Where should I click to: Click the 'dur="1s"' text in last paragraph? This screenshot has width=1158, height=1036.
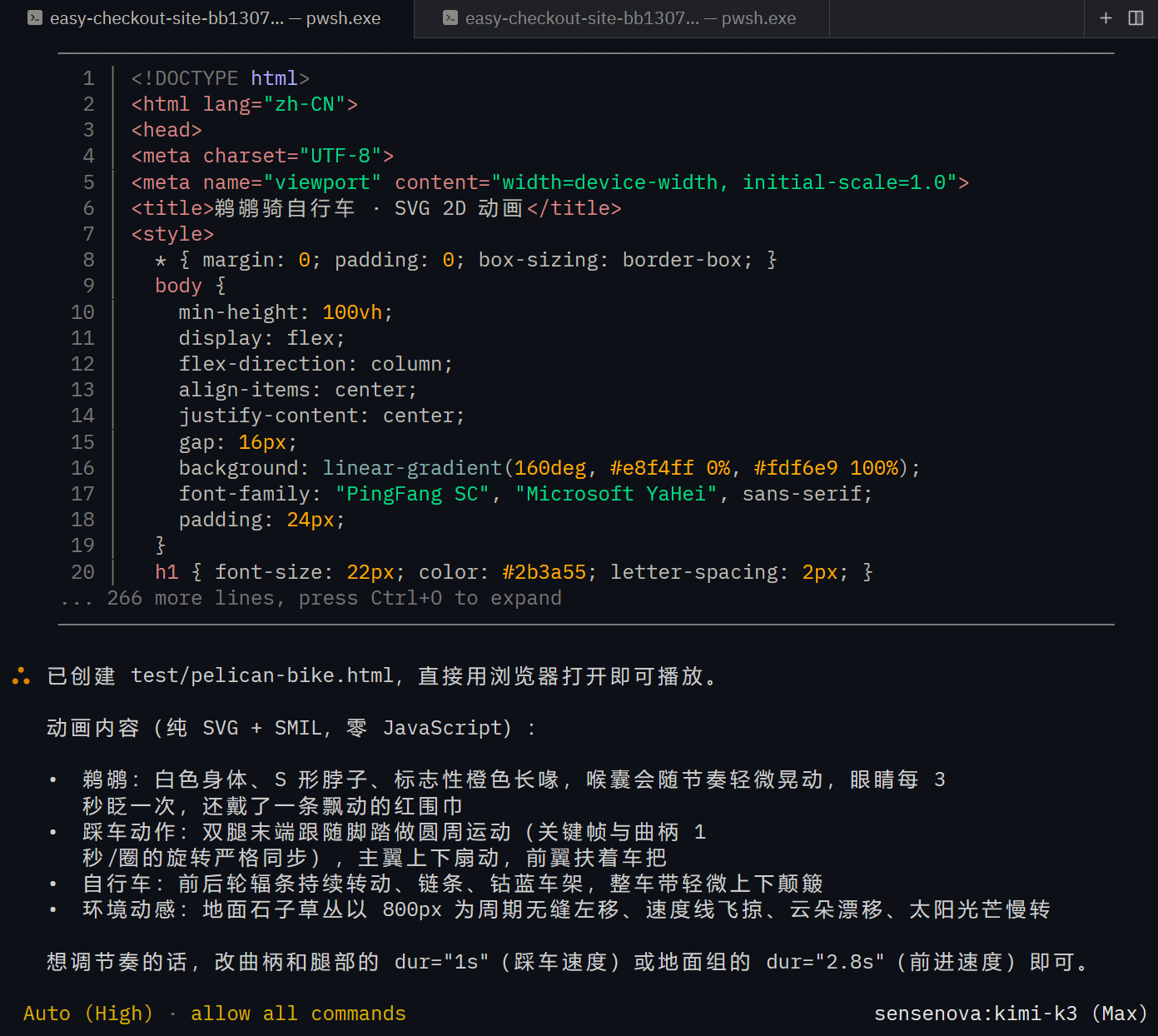click(x=442, y=962)
